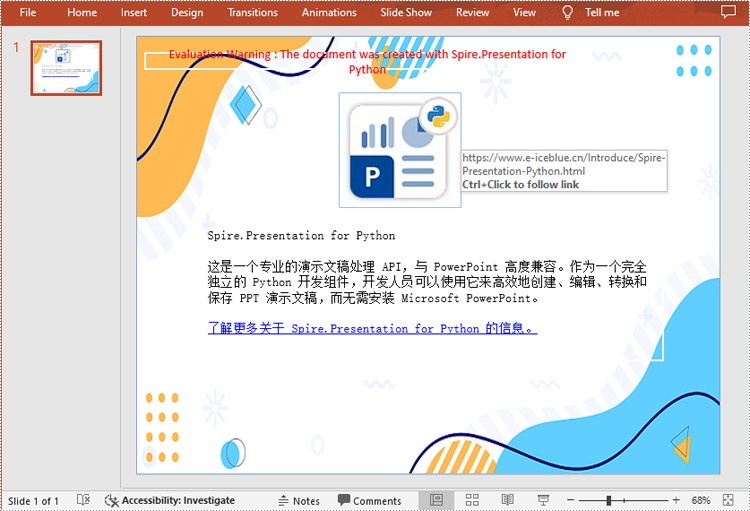
Task: Click the Slide 1 of 1 indicator
Action: [x=33, y=501]
